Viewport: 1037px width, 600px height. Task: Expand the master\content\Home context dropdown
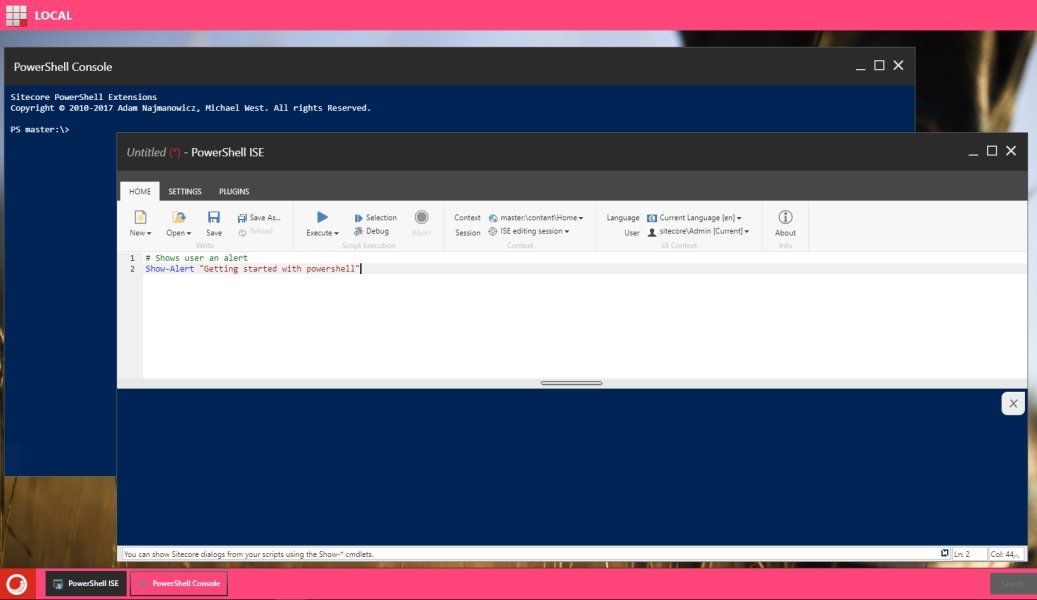539,217
